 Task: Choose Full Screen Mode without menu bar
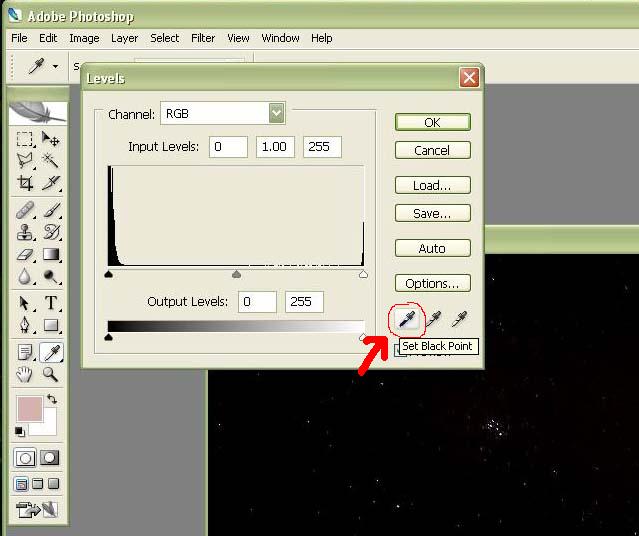click(x=53, y=484)
